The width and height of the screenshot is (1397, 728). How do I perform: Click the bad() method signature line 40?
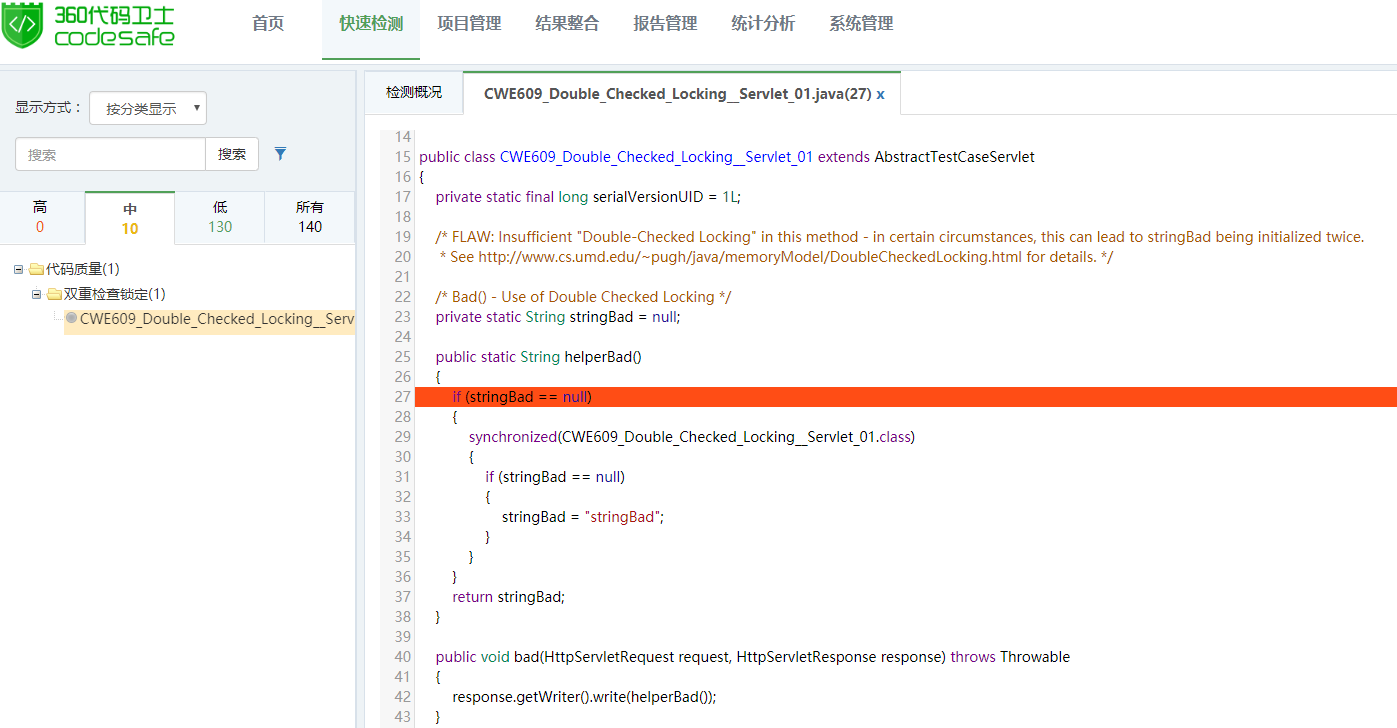click(753, 657)
